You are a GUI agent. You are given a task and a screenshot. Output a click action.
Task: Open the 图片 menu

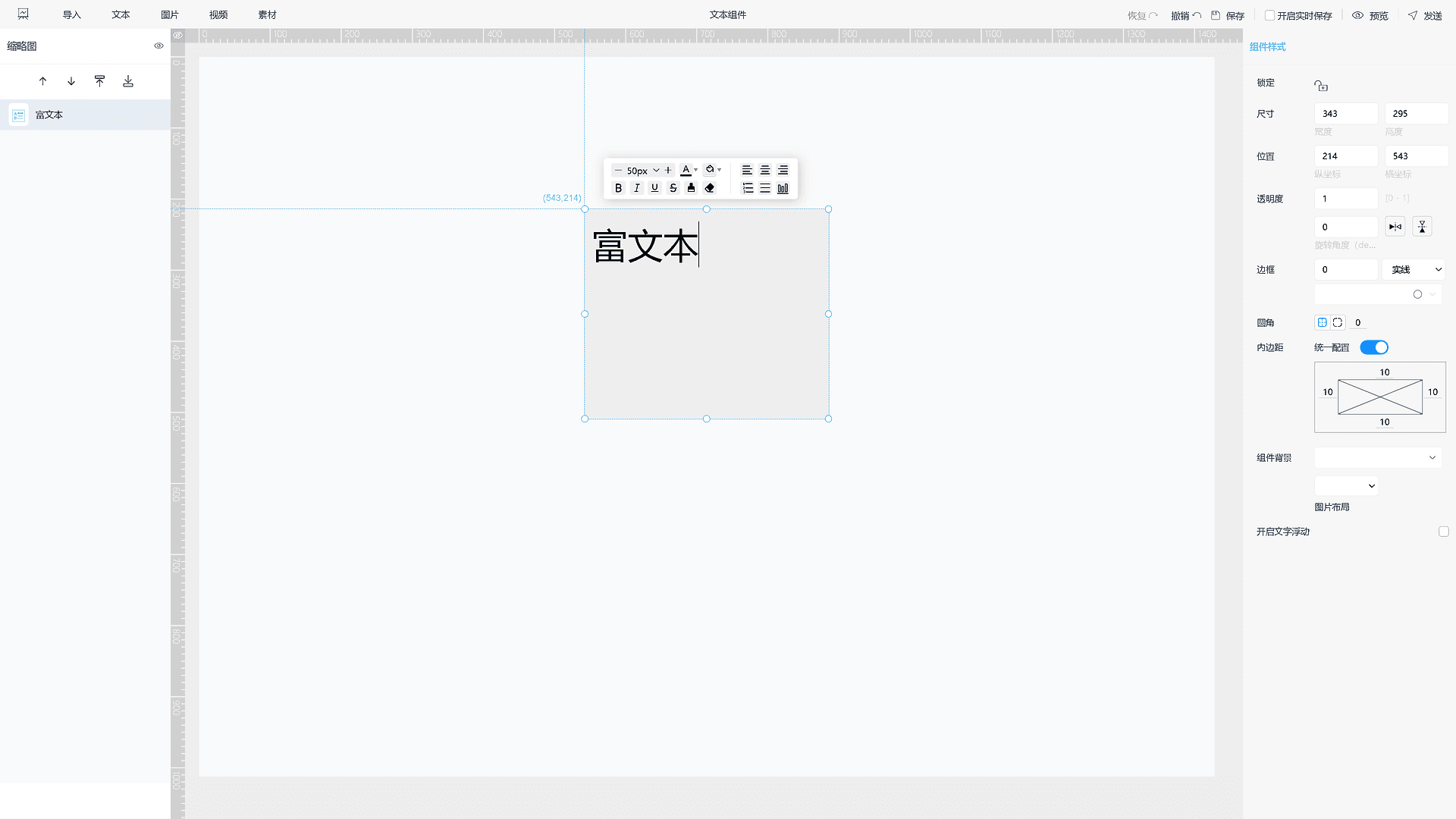point(170,15)
